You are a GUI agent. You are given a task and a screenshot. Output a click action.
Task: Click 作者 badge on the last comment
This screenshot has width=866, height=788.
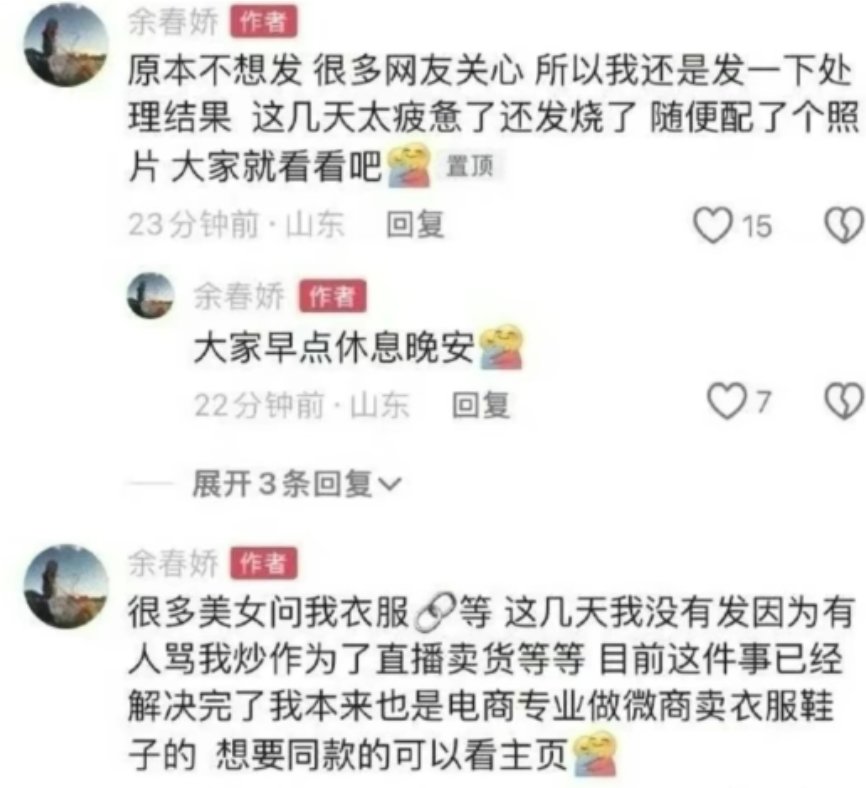pos(263,563)
